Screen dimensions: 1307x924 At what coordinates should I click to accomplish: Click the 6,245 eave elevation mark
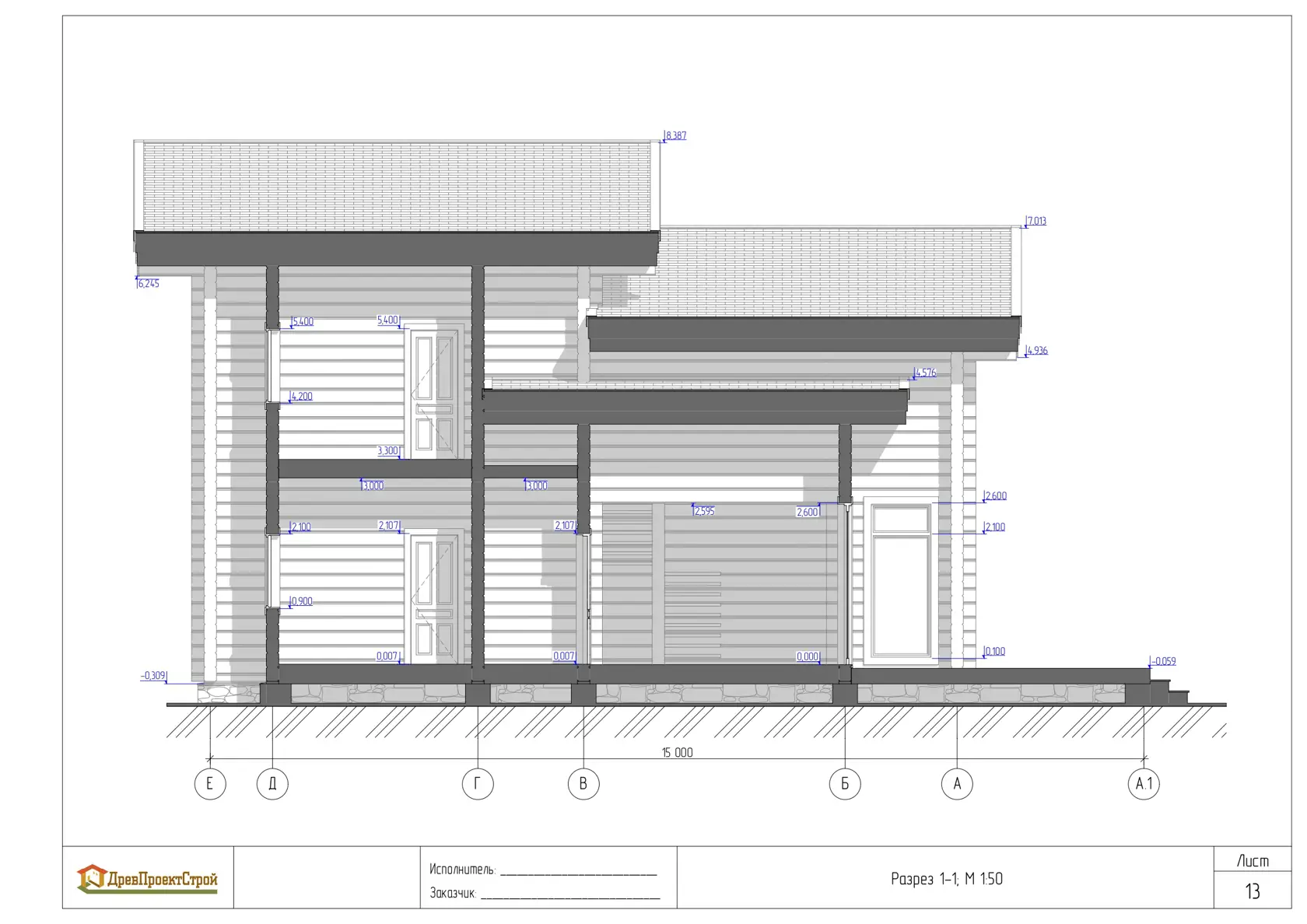pyautogui.click(x=148, y=283)
